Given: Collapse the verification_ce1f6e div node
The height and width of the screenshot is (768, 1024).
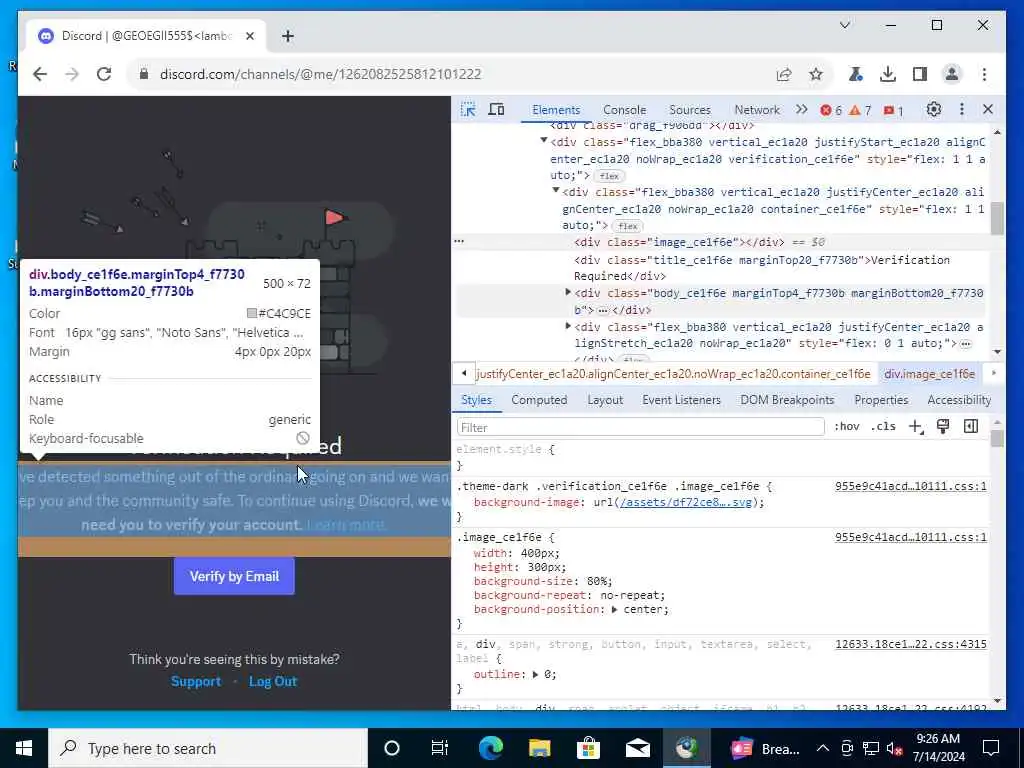Looking at the screenshot, I should click(x=543, y=140).
